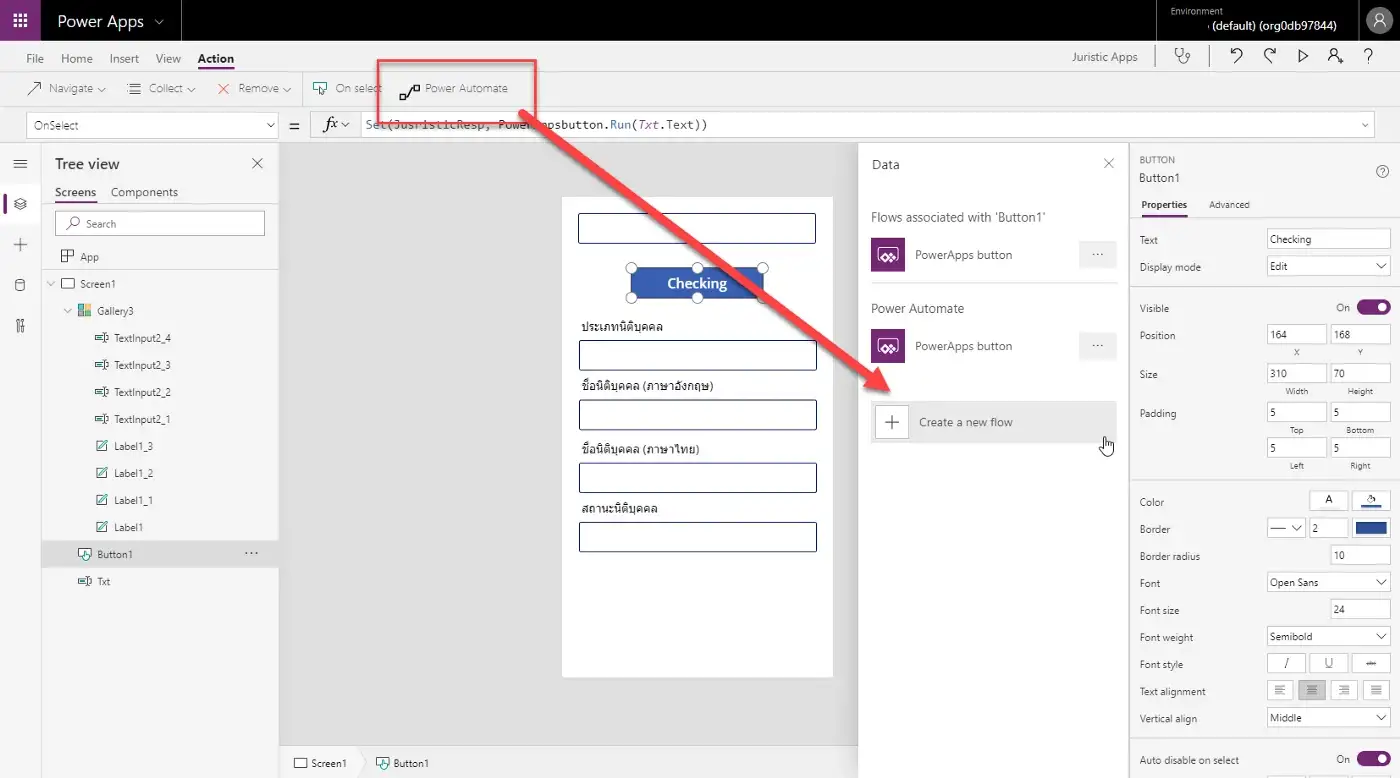This screenshot has height=778, width=1400.
Task: Click the On select toolbar button
Action: coord(347,88)
